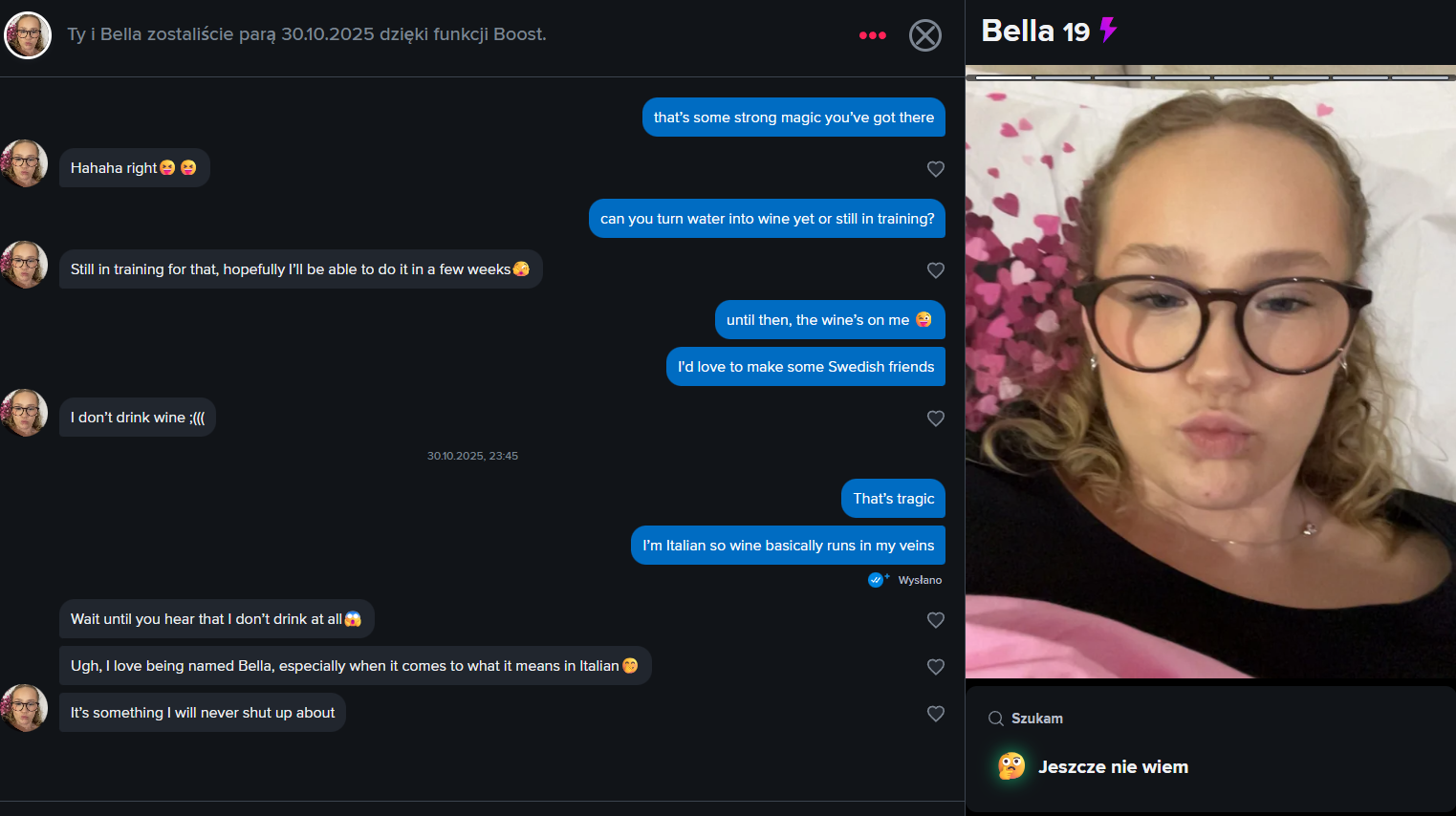Open Bella's avatar in the chat header
Image resolution: width=1456 pixels, height=816 pixels.
click(28, 35)
